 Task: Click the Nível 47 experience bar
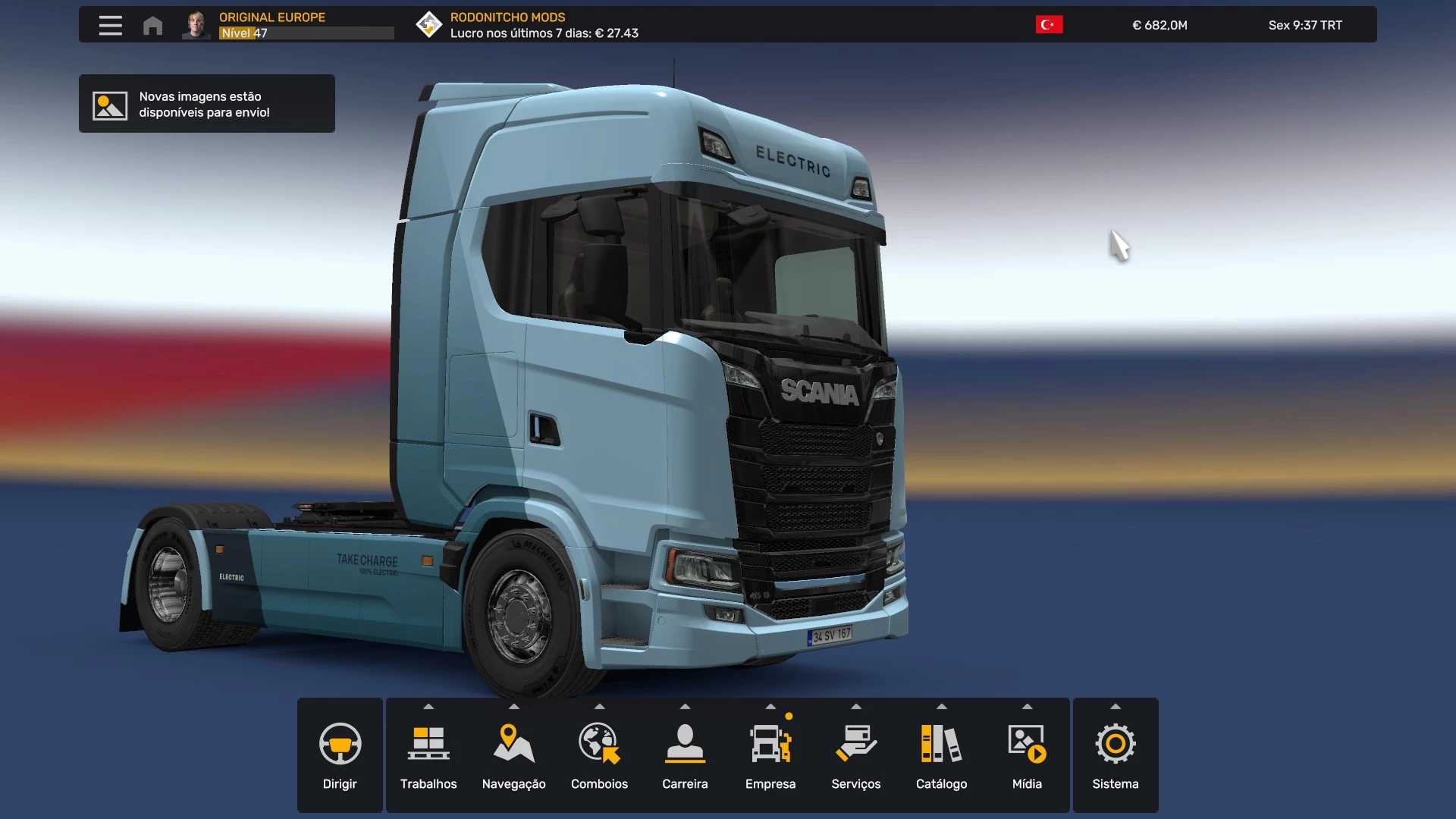[306, 33]
